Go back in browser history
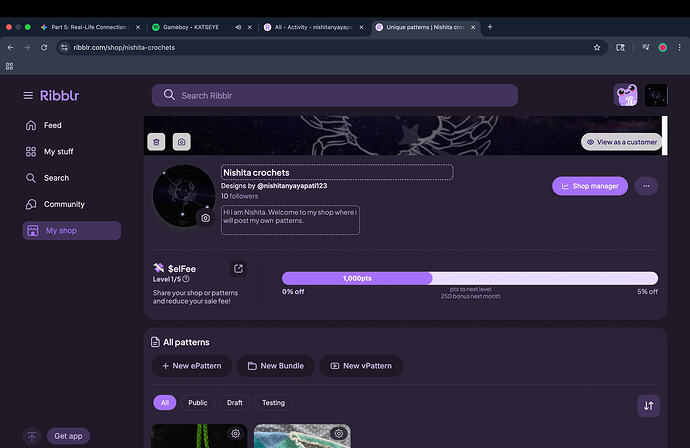The width and height of the screenshot is (690, 448). (x=11, y=48)
